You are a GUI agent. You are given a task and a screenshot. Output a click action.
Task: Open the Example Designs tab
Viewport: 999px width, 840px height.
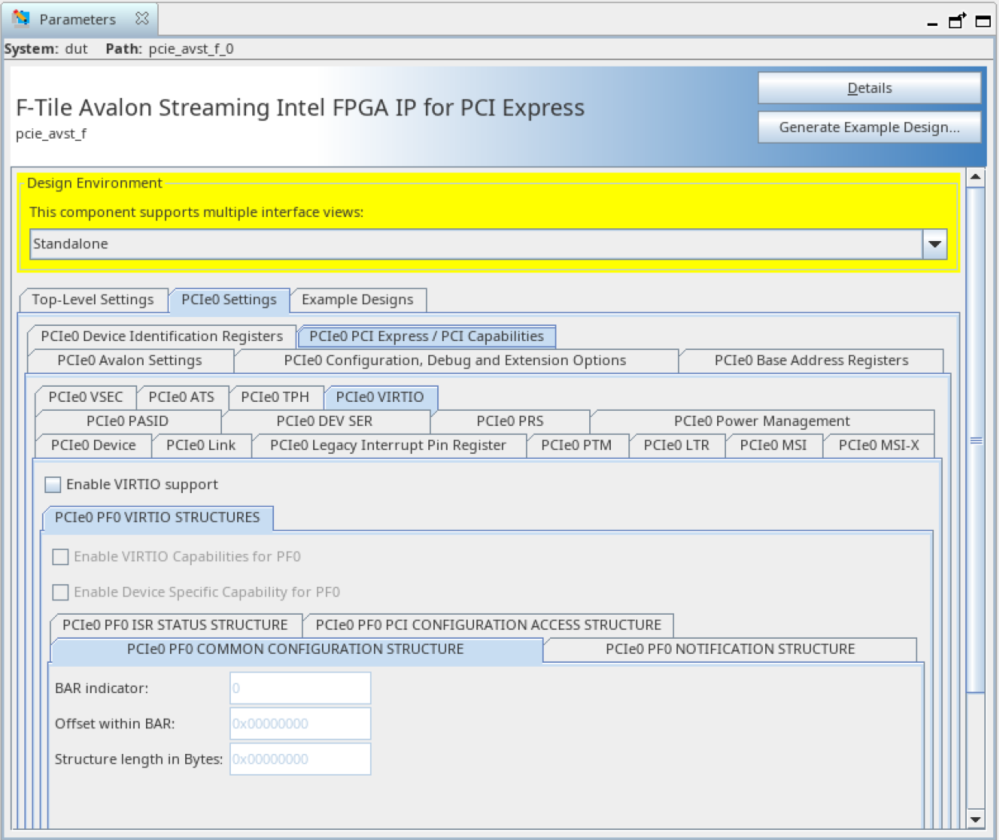tap(357, 300)
